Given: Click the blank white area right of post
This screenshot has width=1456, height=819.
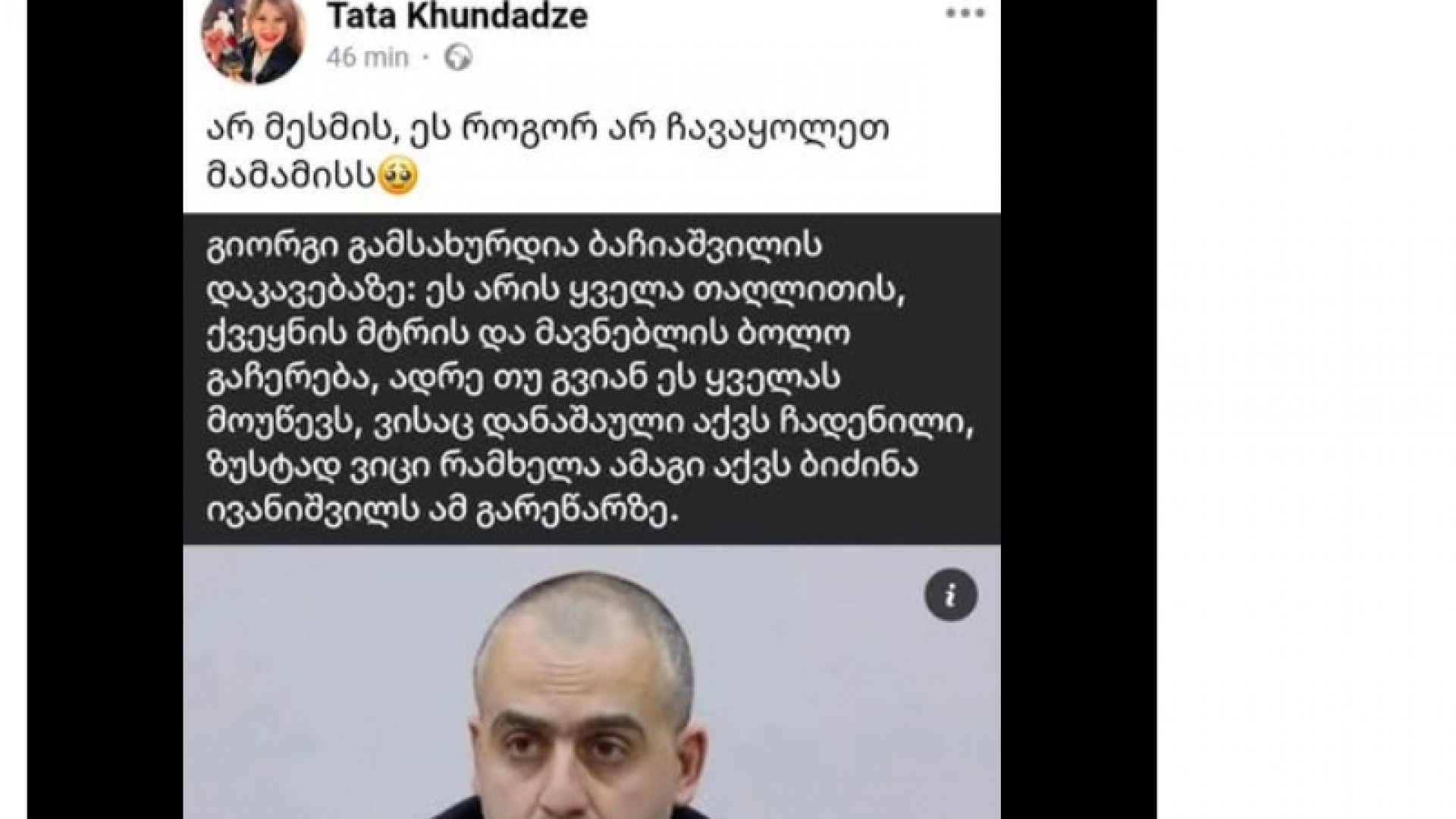Looking at the screenshot, I should [1306, 409].
